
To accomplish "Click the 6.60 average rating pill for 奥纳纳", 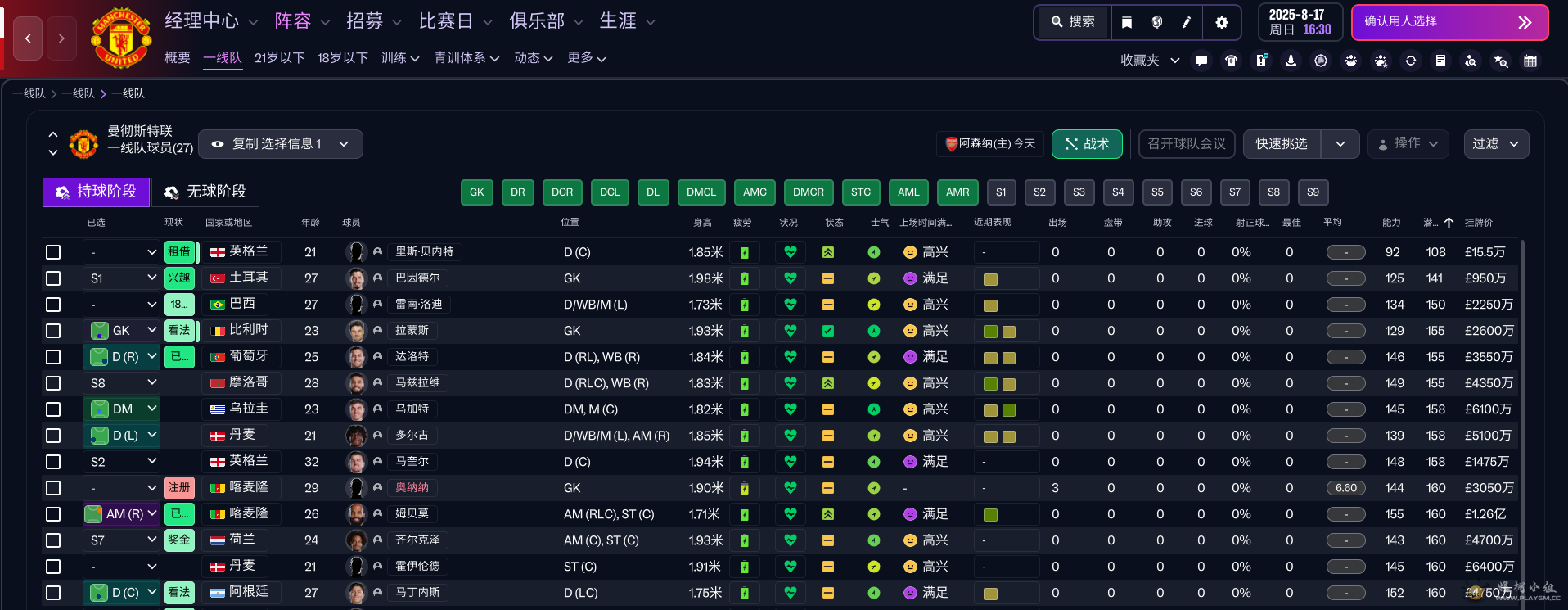I will tap(1346, 488).
